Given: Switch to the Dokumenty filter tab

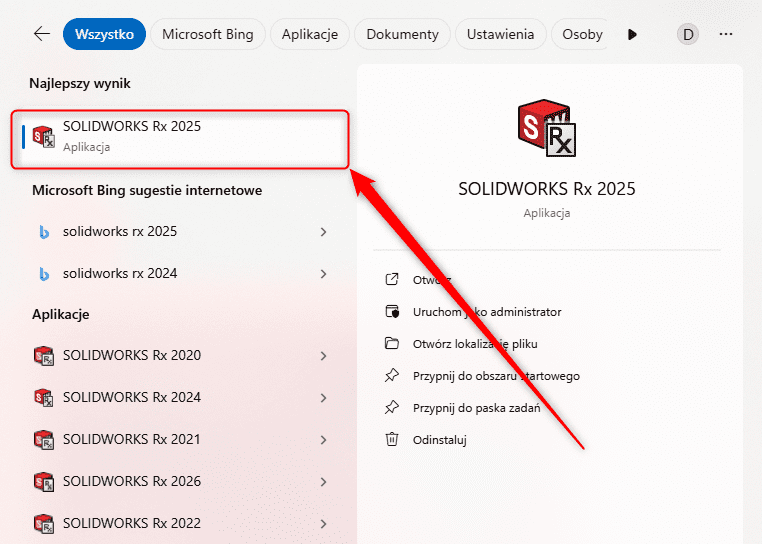Looking at the screenshot, I should [x=402, y=34].
